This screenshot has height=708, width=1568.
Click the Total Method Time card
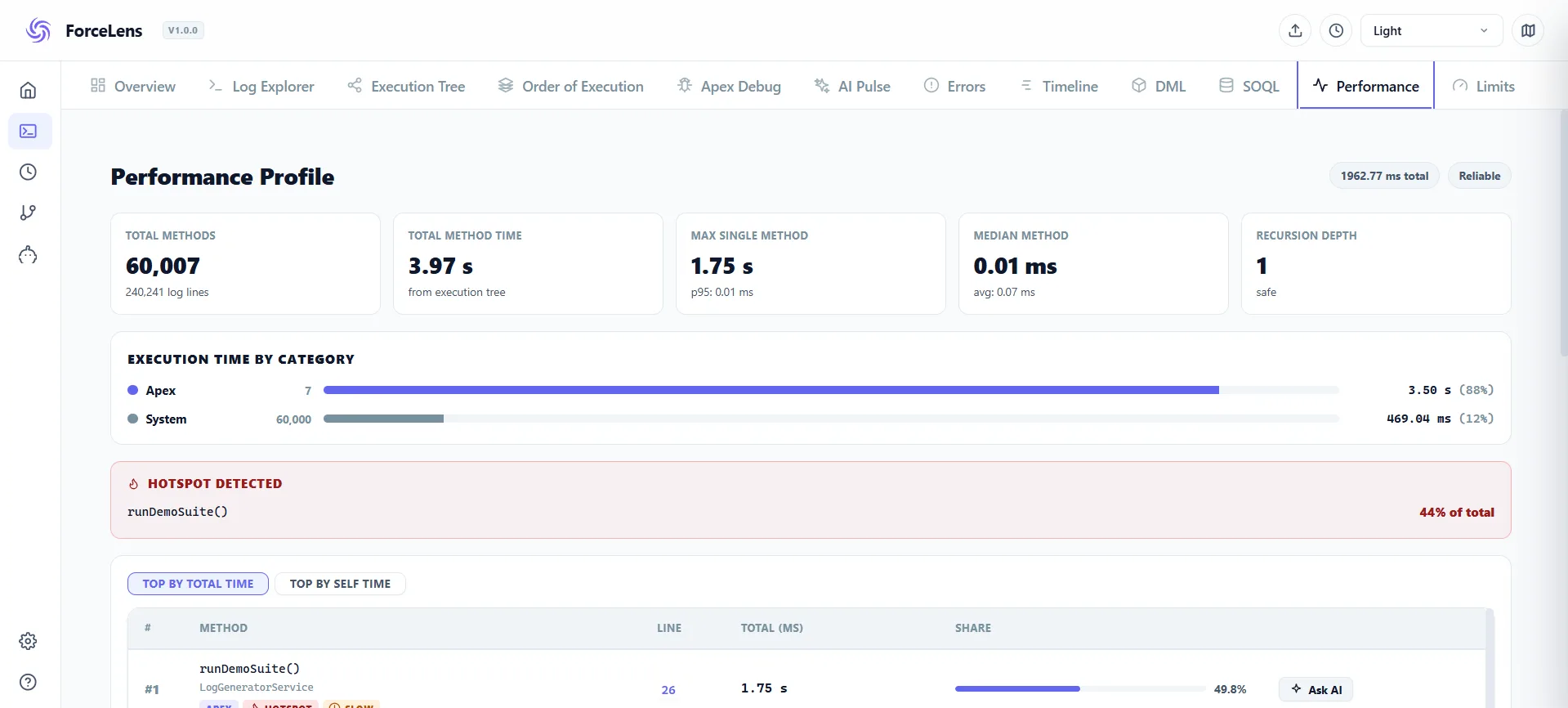[528, 263]
